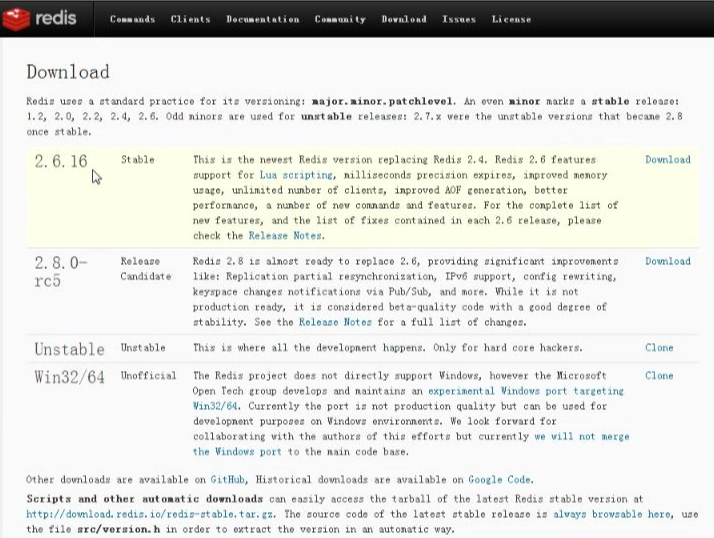
Task: Click version number 2.6.16
Action: (61, 161)
